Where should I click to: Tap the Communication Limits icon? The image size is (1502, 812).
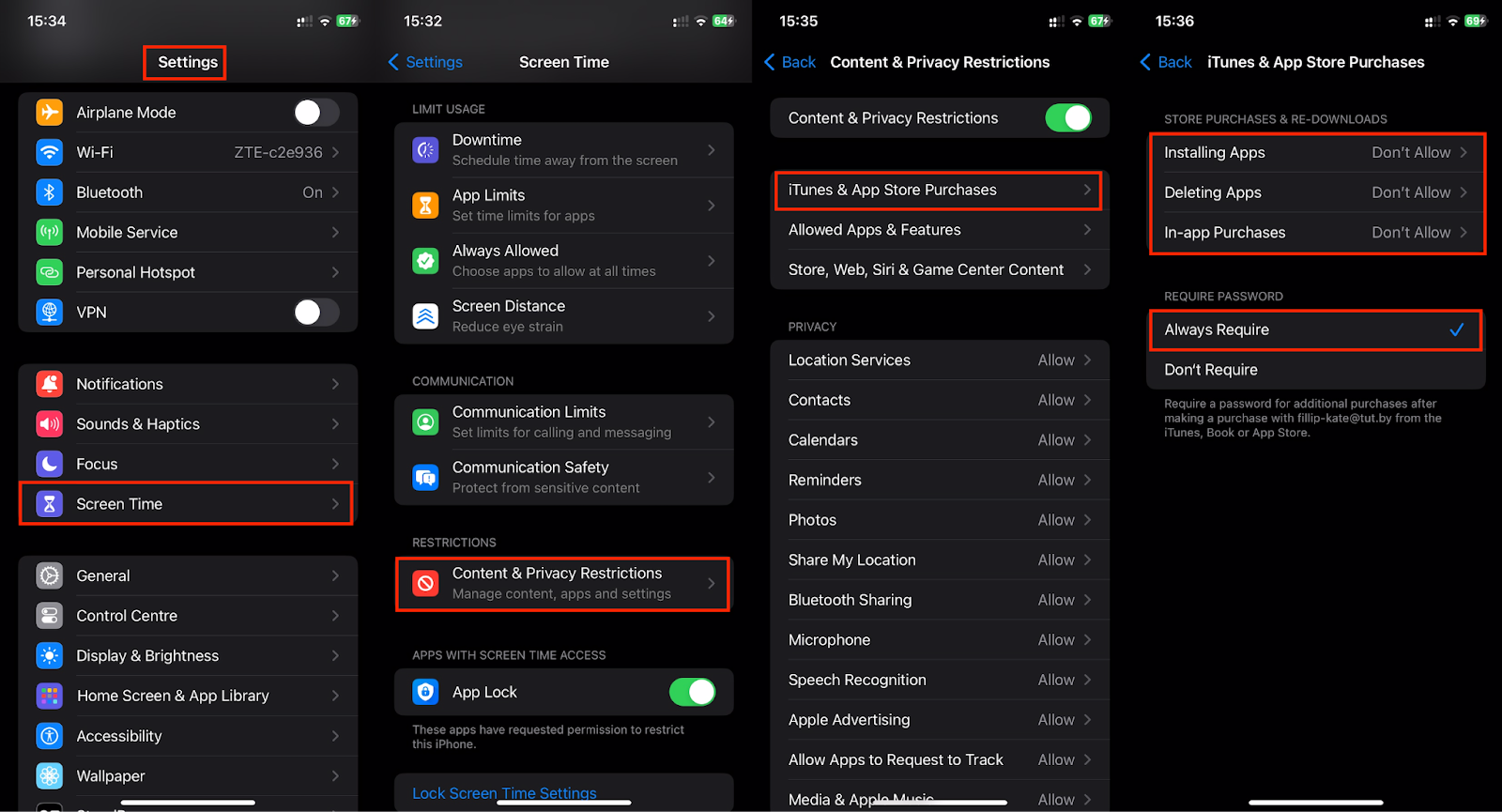point(425,422)
